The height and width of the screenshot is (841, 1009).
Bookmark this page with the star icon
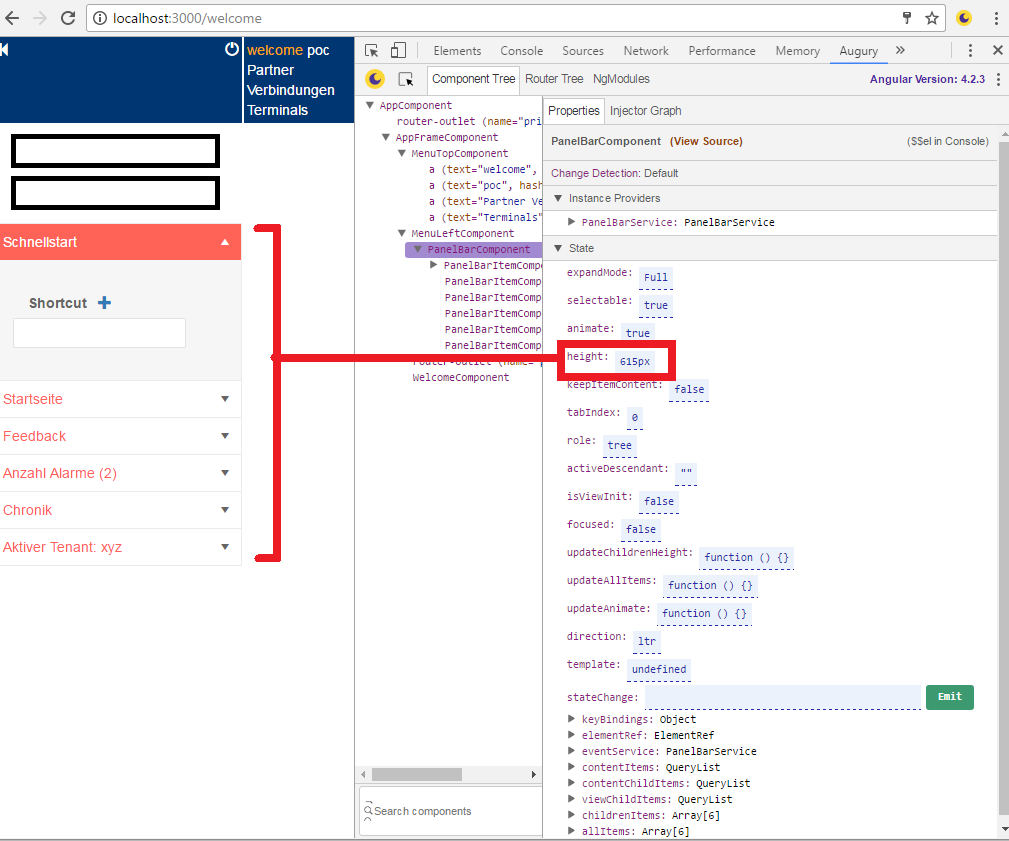coord(932,18)
